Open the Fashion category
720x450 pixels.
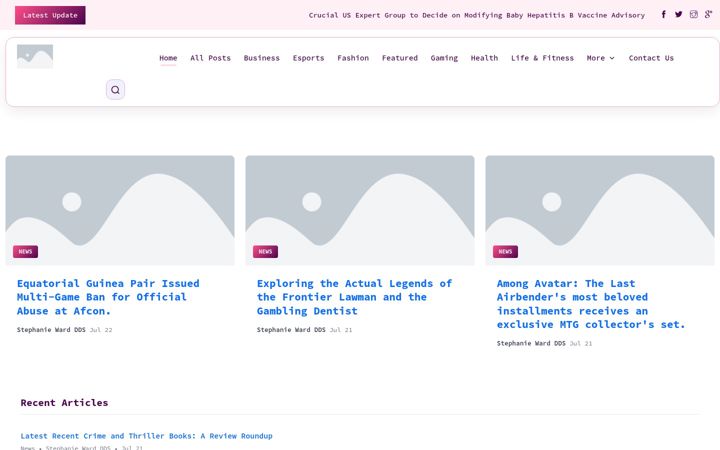pos(353,58)
